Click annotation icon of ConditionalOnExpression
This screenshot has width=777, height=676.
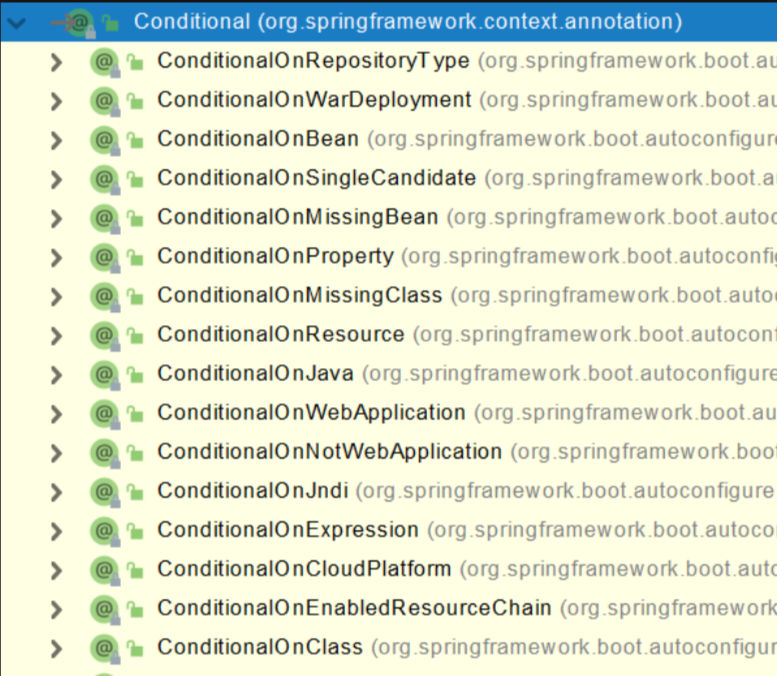105,532
